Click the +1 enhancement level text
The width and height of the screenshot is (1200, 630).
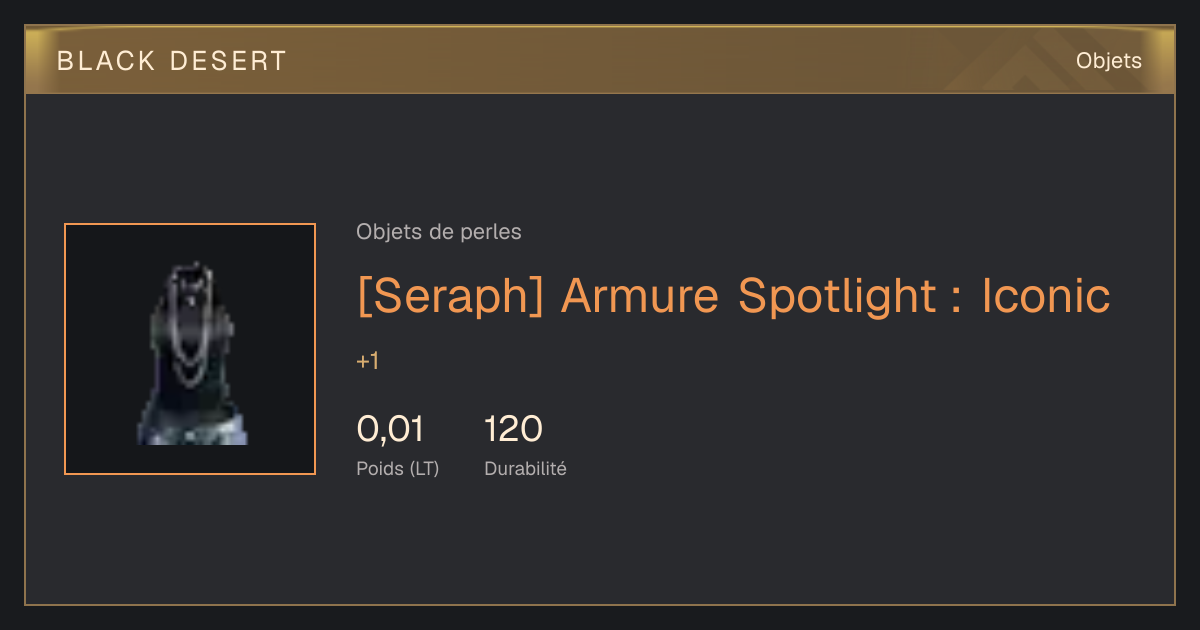click(x=367, y=361)
